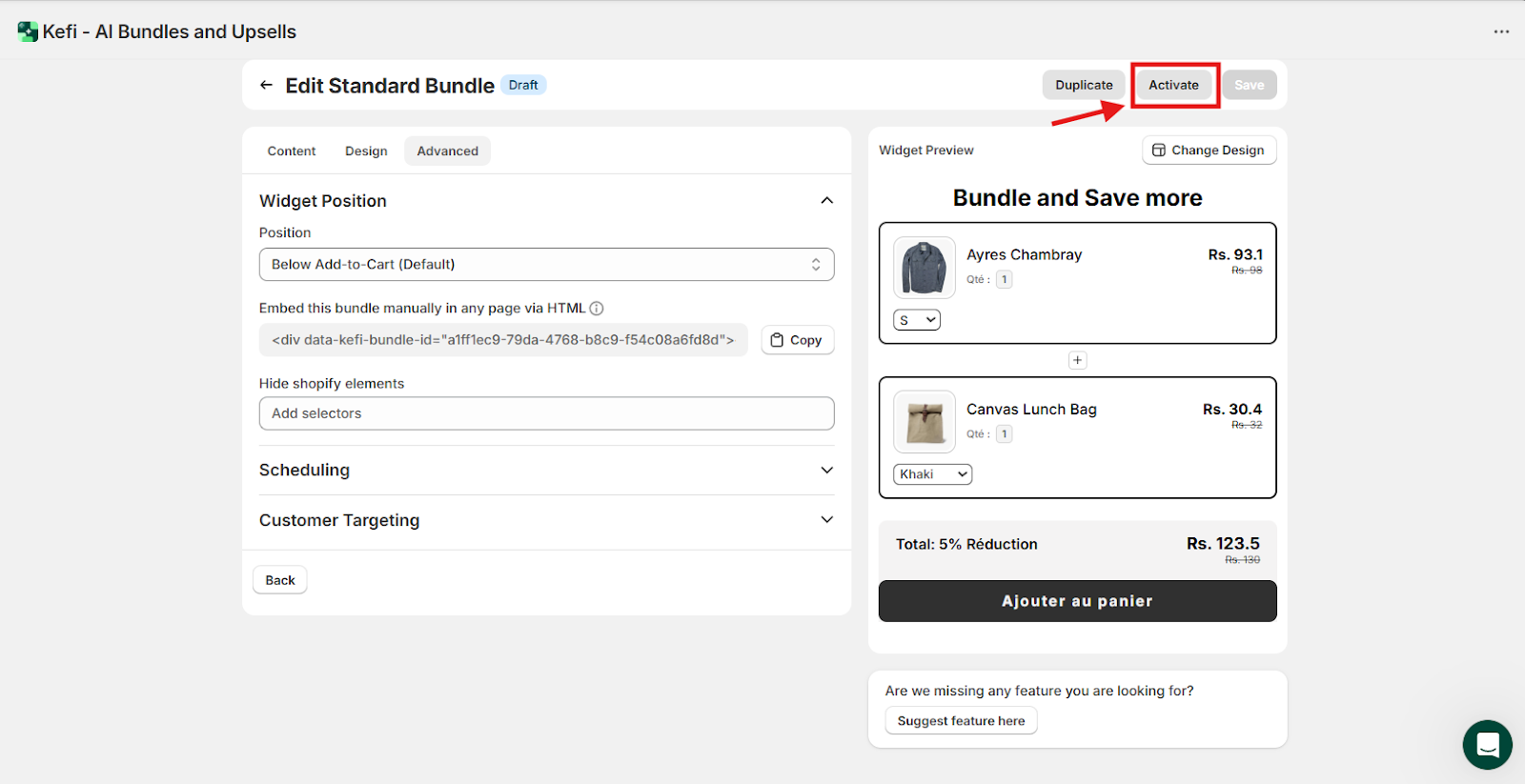Copy the embed code snippet

[x=797, y=340]
